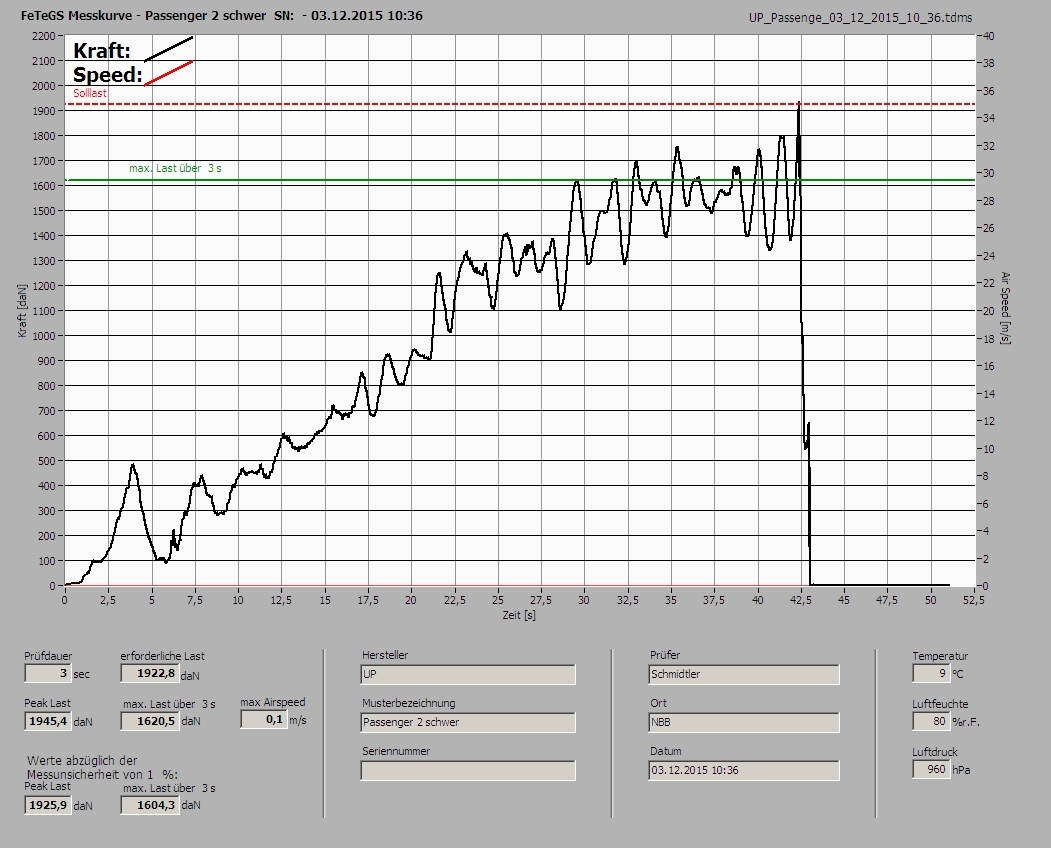This screenshot has width=1051, height=848.
Task: Click the 52,5 tick on time axis
Action: 973,600
